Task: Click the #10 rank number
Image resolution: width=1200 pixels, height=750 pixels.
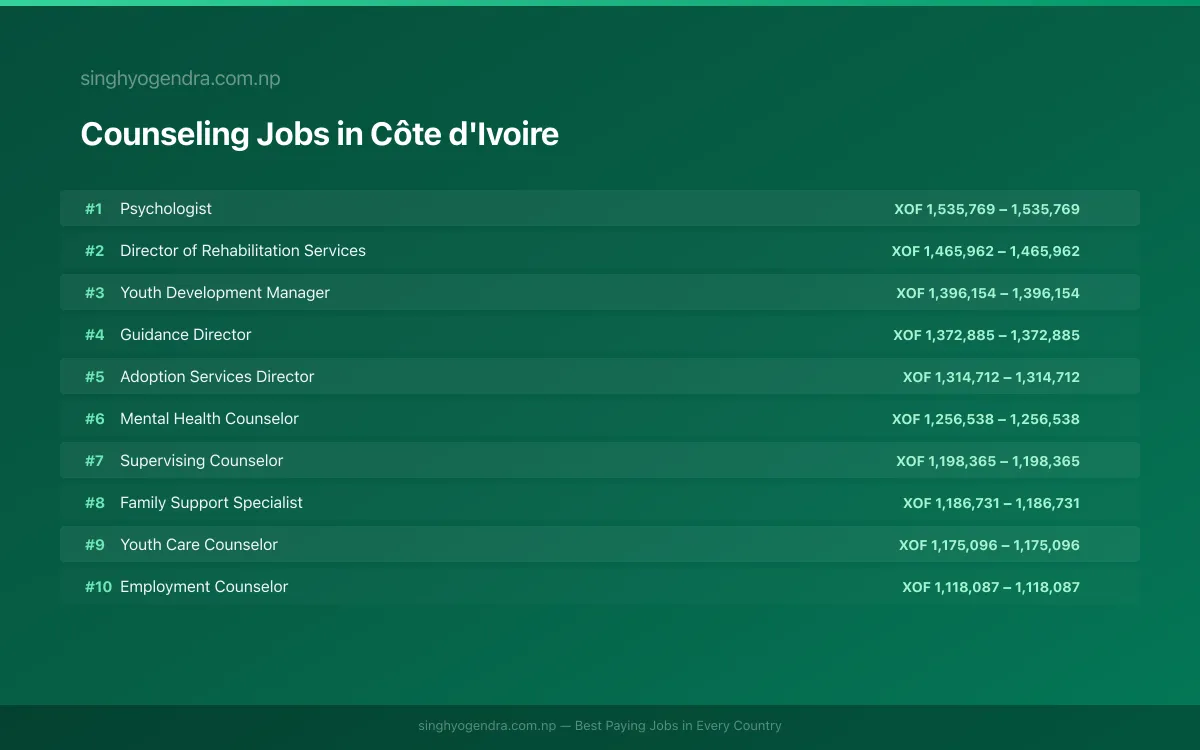Action: pos(98,587)
